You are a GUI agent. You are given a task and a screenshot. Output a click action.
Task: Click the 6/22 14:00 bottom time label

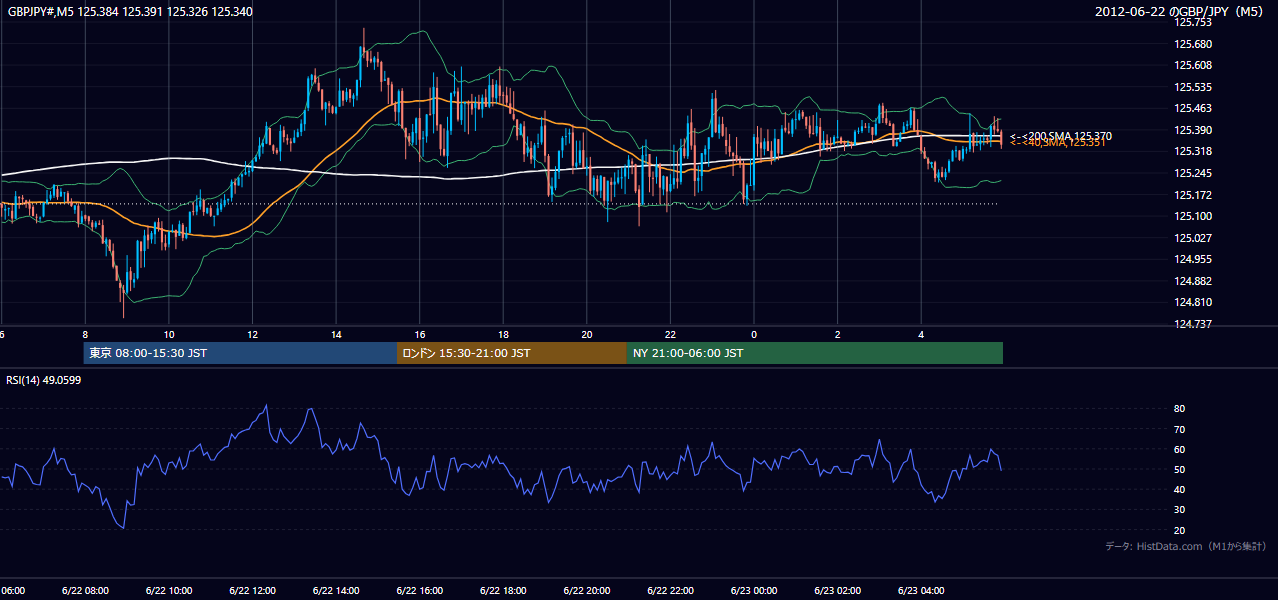coord(336,591)
